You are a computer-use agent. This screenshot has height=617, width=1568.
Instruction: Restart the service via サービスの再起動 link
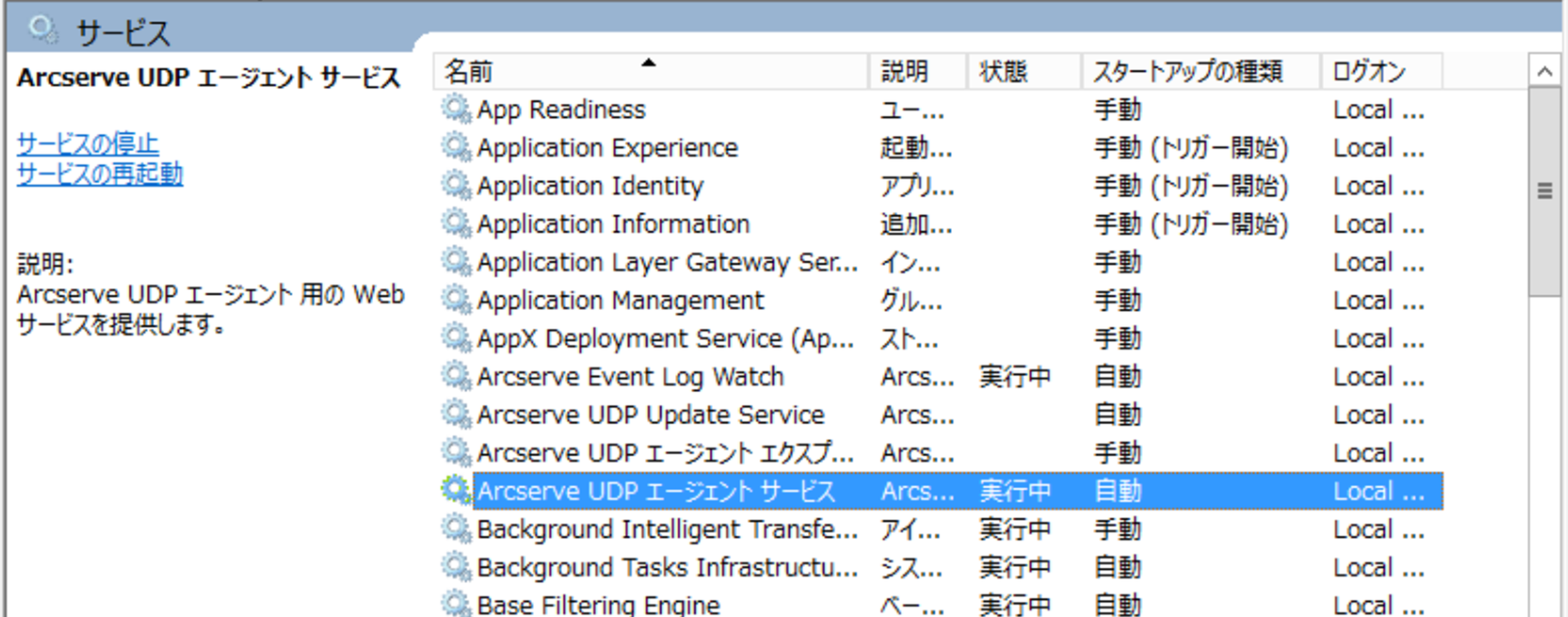coord(100,174)
